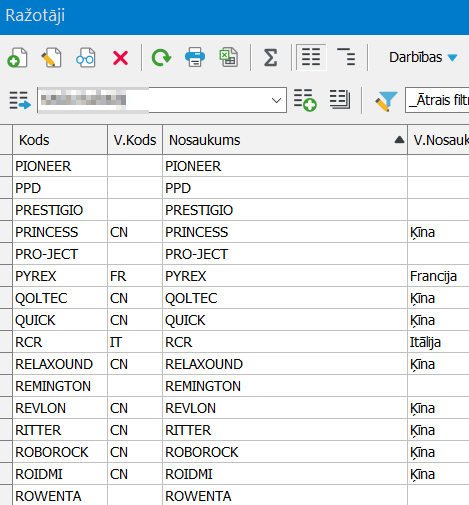Switch to flat list view mode
This screenshot has width=469, height=505.
[311, 57]
